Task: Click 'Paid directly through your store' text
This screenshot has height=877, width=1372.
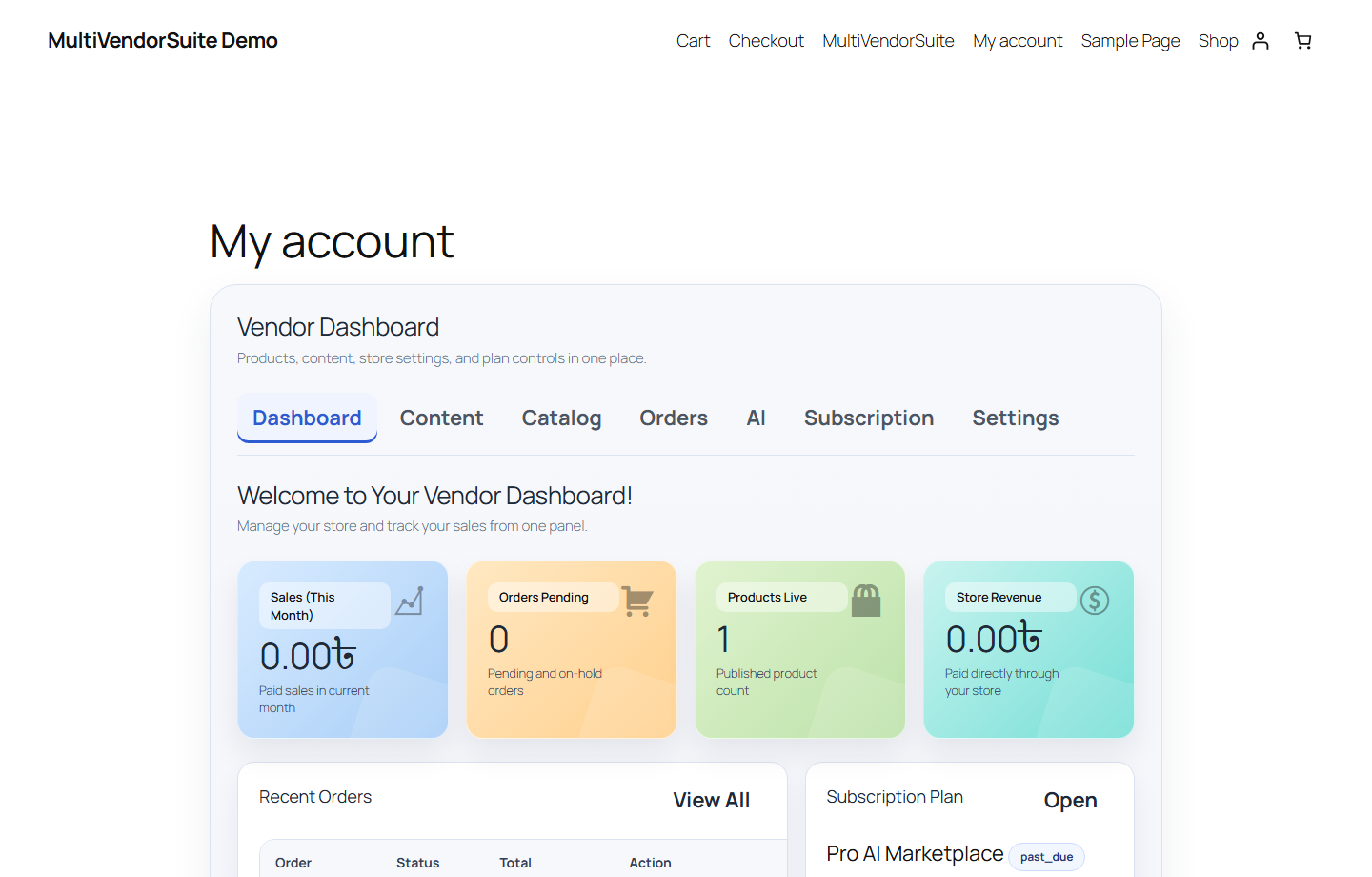Action: coord(1002,682)
